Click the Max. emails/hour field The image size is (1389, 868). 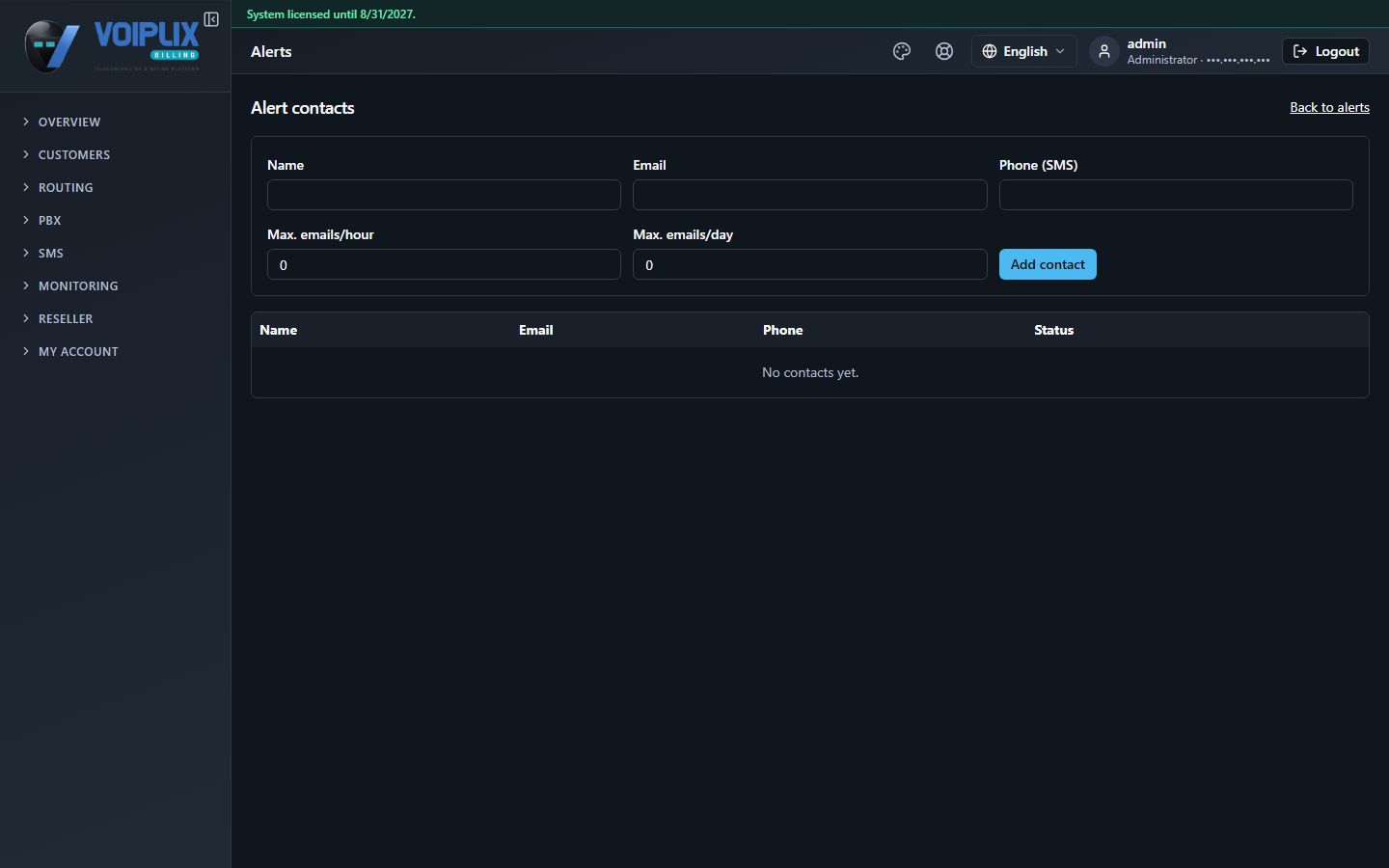point(444,264)
